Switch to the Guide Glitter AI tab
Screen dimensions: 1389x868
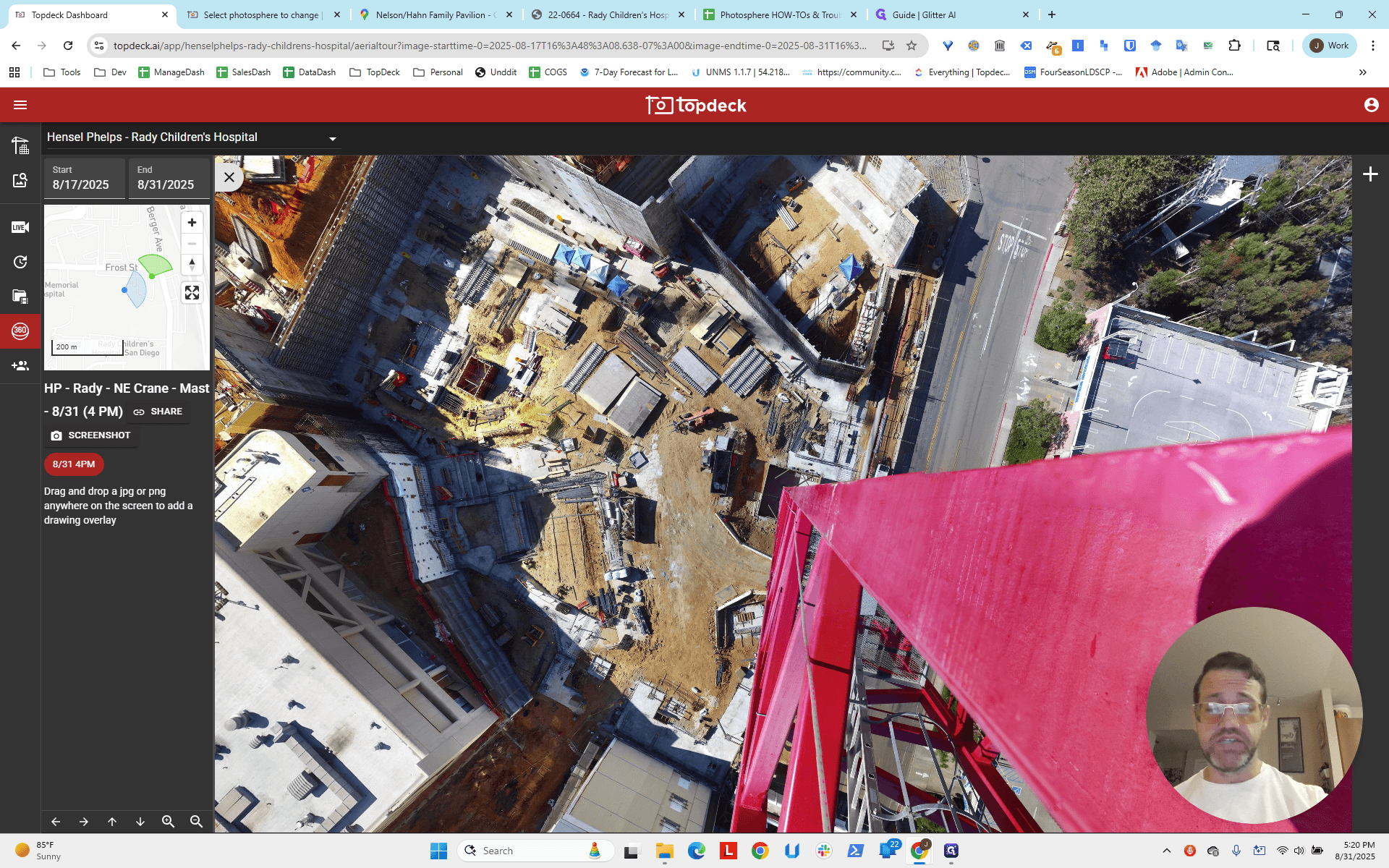point(953,14)
